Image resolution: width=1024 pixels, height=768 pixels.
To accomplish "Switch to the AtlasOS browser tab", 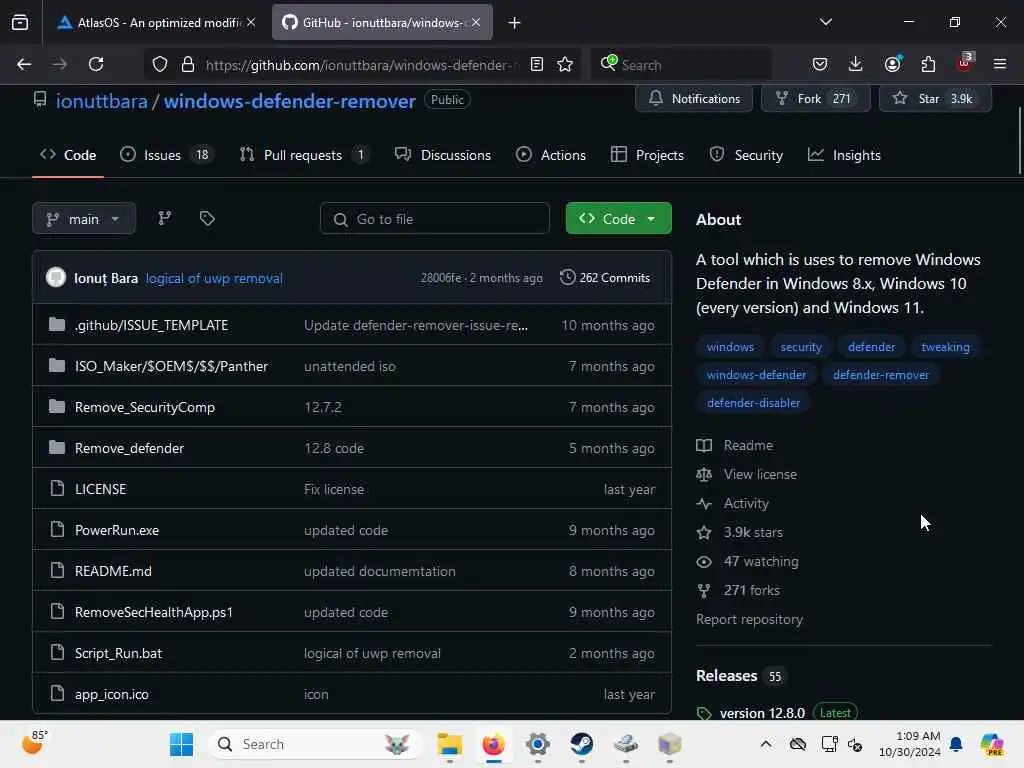I will 149,22.
